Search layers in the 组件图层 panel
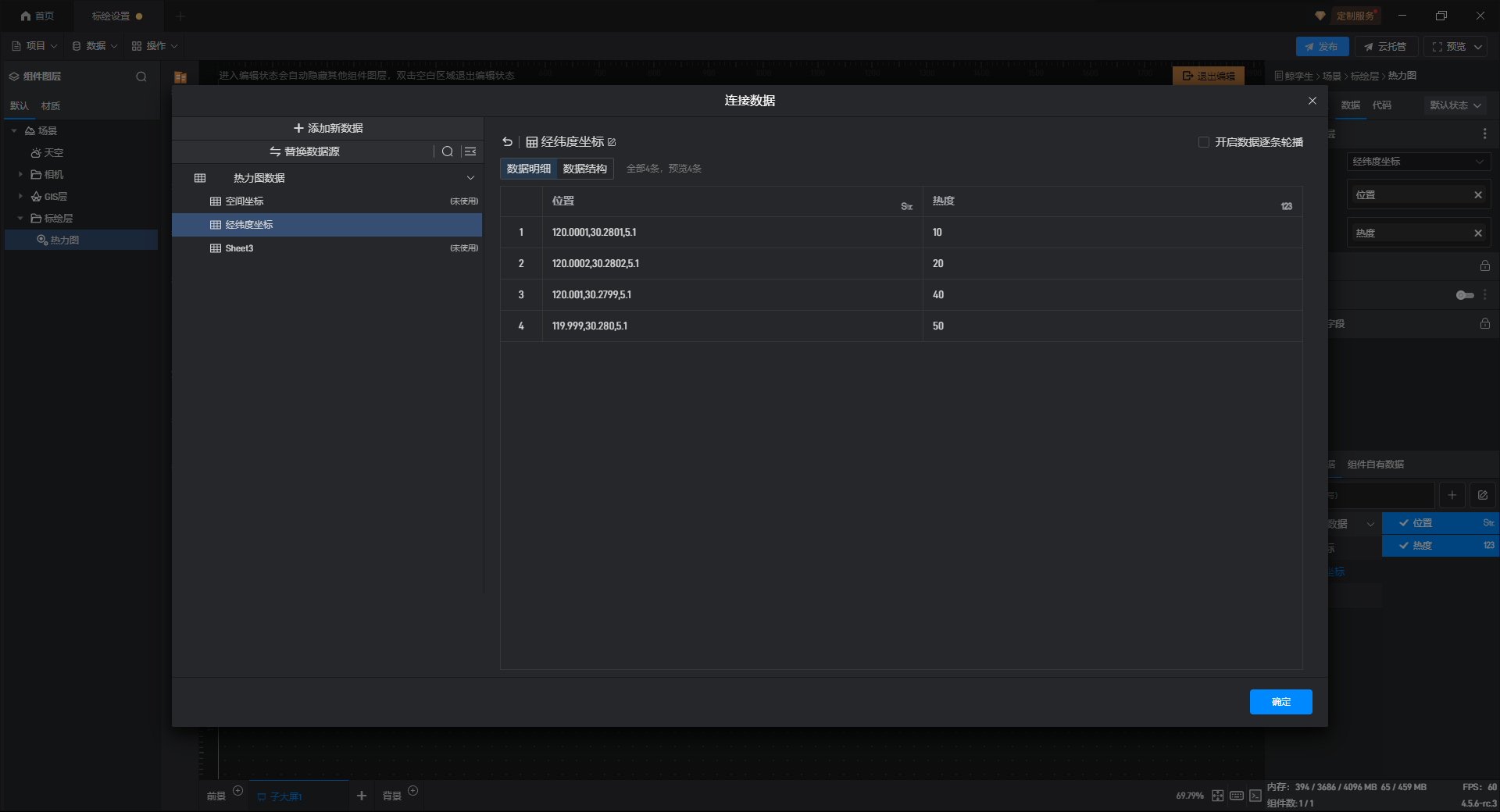Image resolution: width=1500 pixels, height=812 pixels. pos(141,77)
